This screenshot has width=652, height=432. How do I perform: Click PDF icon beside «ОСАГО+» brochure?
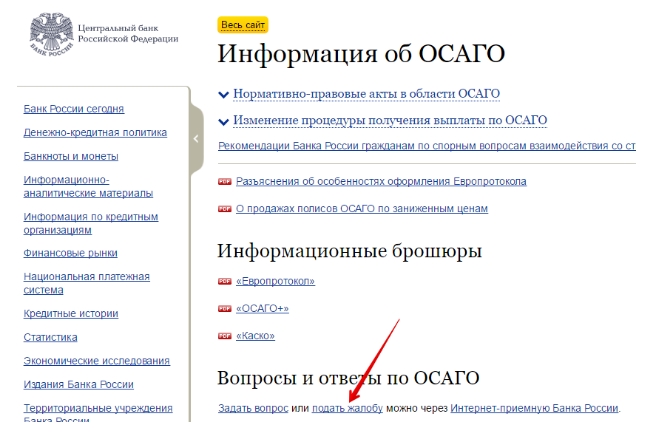(224, 309)
